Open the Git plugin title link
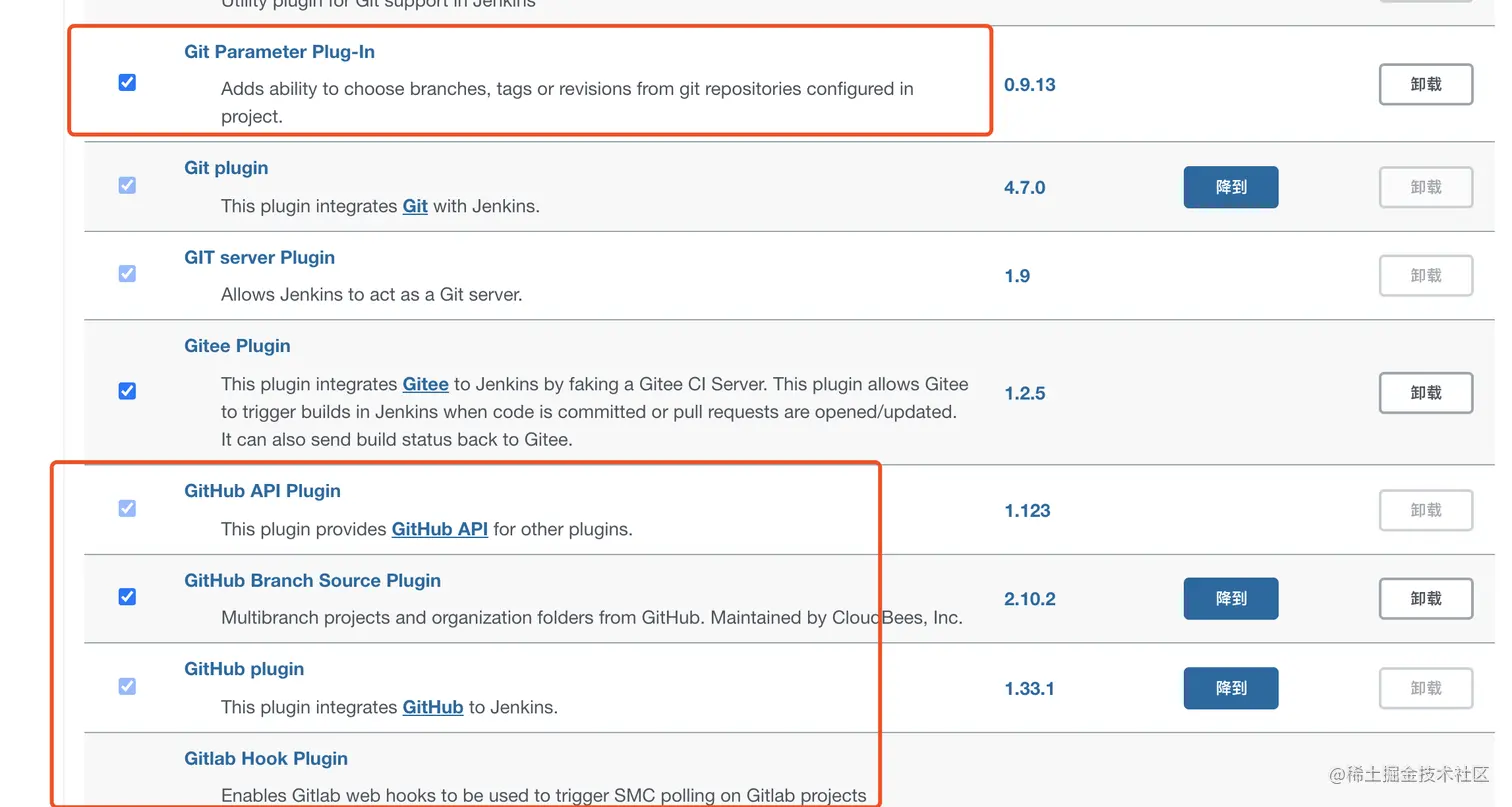 point(226,168)
